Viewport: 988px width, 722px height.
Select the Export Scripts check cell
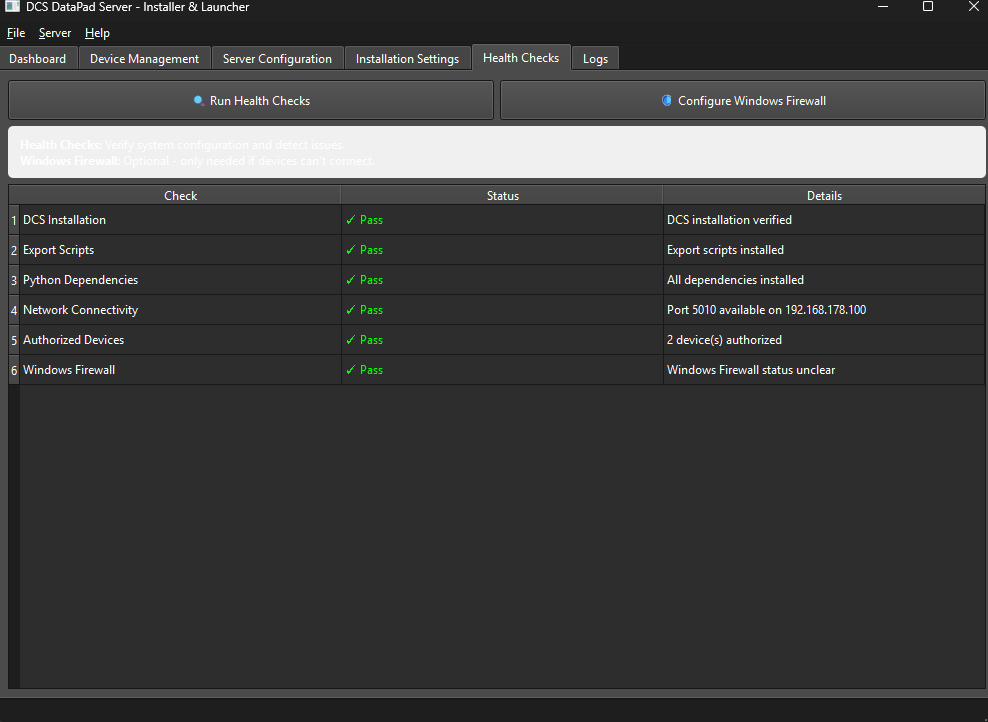(x=181, y=250)
